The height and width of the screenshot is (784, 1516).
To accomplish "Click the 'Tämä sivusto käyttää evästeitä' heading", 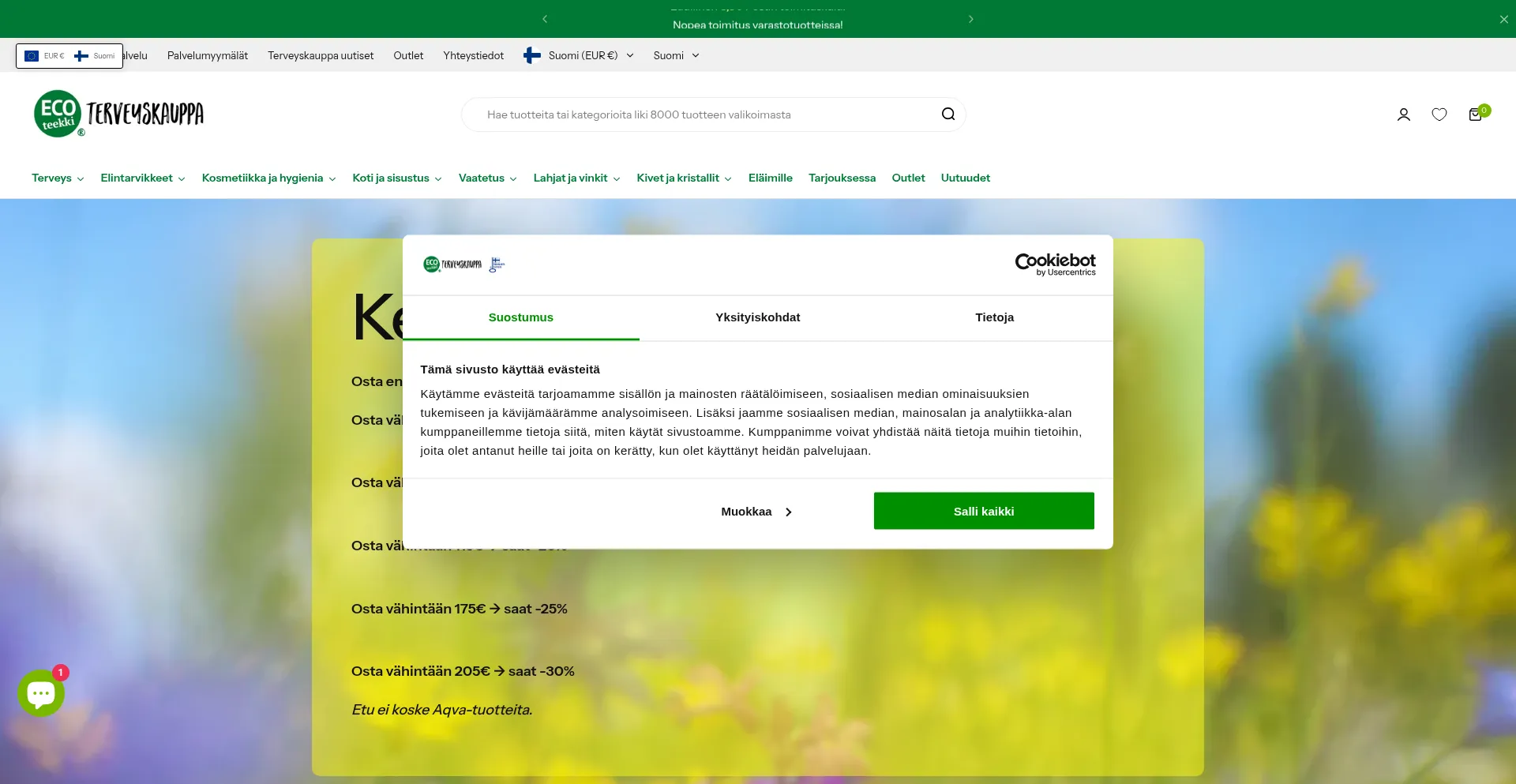I will pos(510,369).
